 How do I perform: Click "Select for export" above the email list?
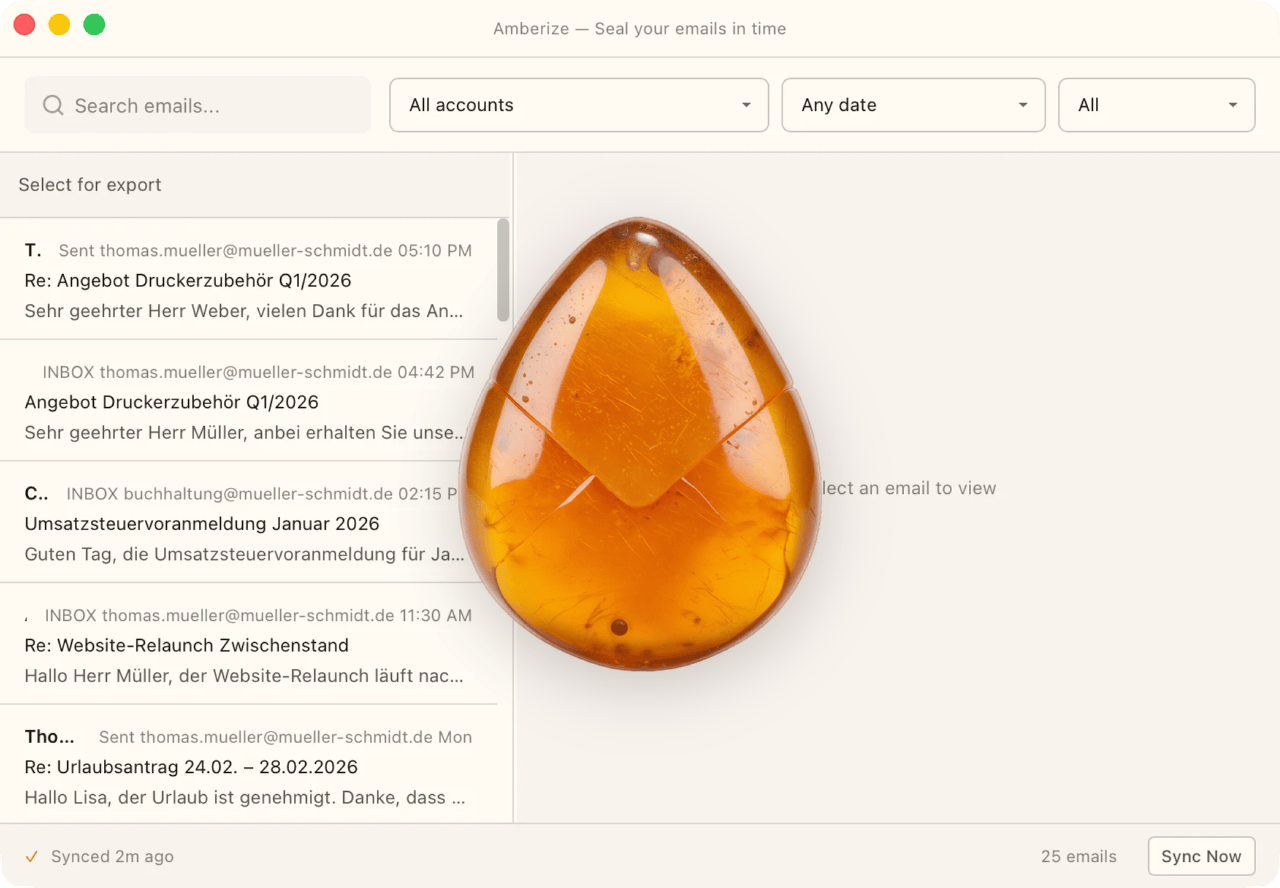coord(90,184)
